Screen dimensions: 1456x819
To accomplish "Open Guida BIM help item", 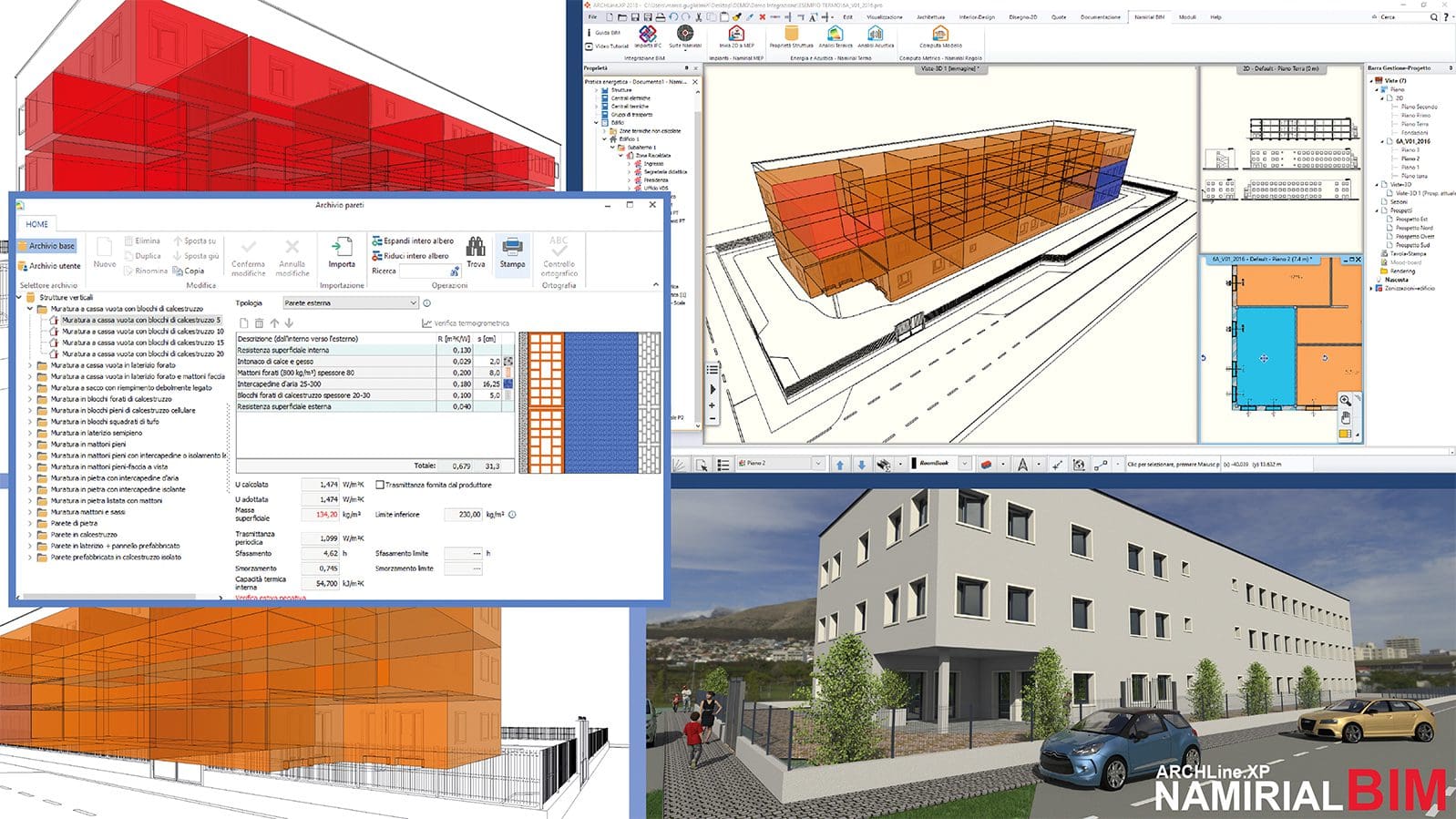I will click(x=602, y=33).
